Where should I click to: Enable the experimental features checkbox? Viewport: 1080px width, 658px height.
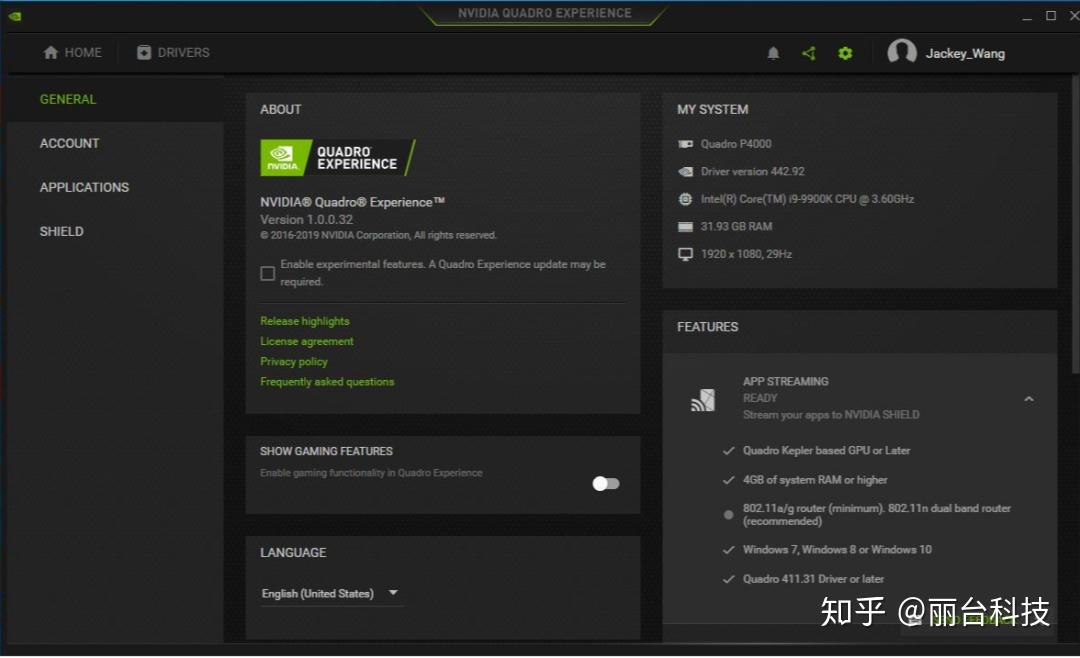point(268,274)
